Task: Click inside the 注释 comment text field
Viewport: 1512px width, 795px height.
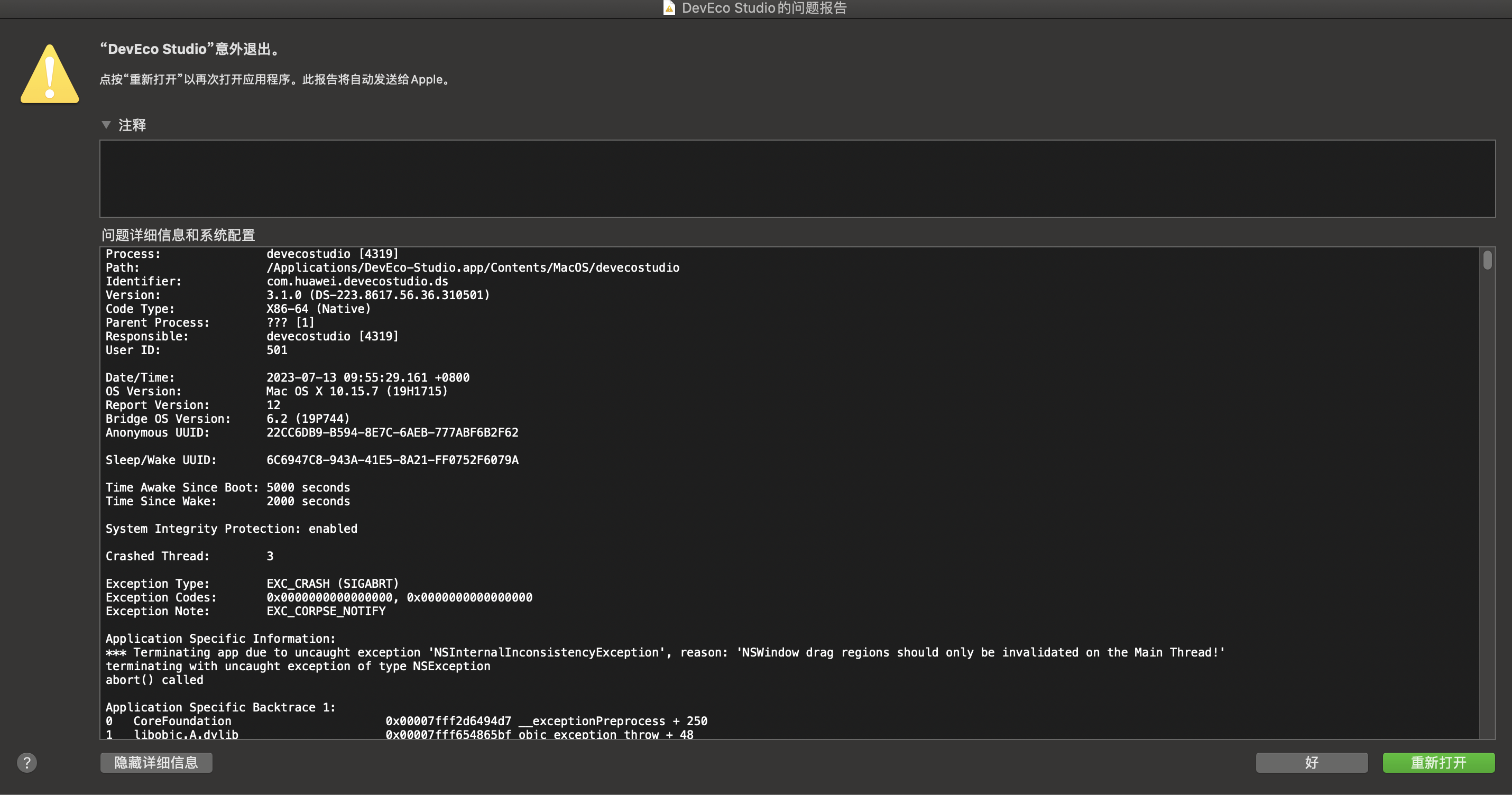Action: (797, 178)
